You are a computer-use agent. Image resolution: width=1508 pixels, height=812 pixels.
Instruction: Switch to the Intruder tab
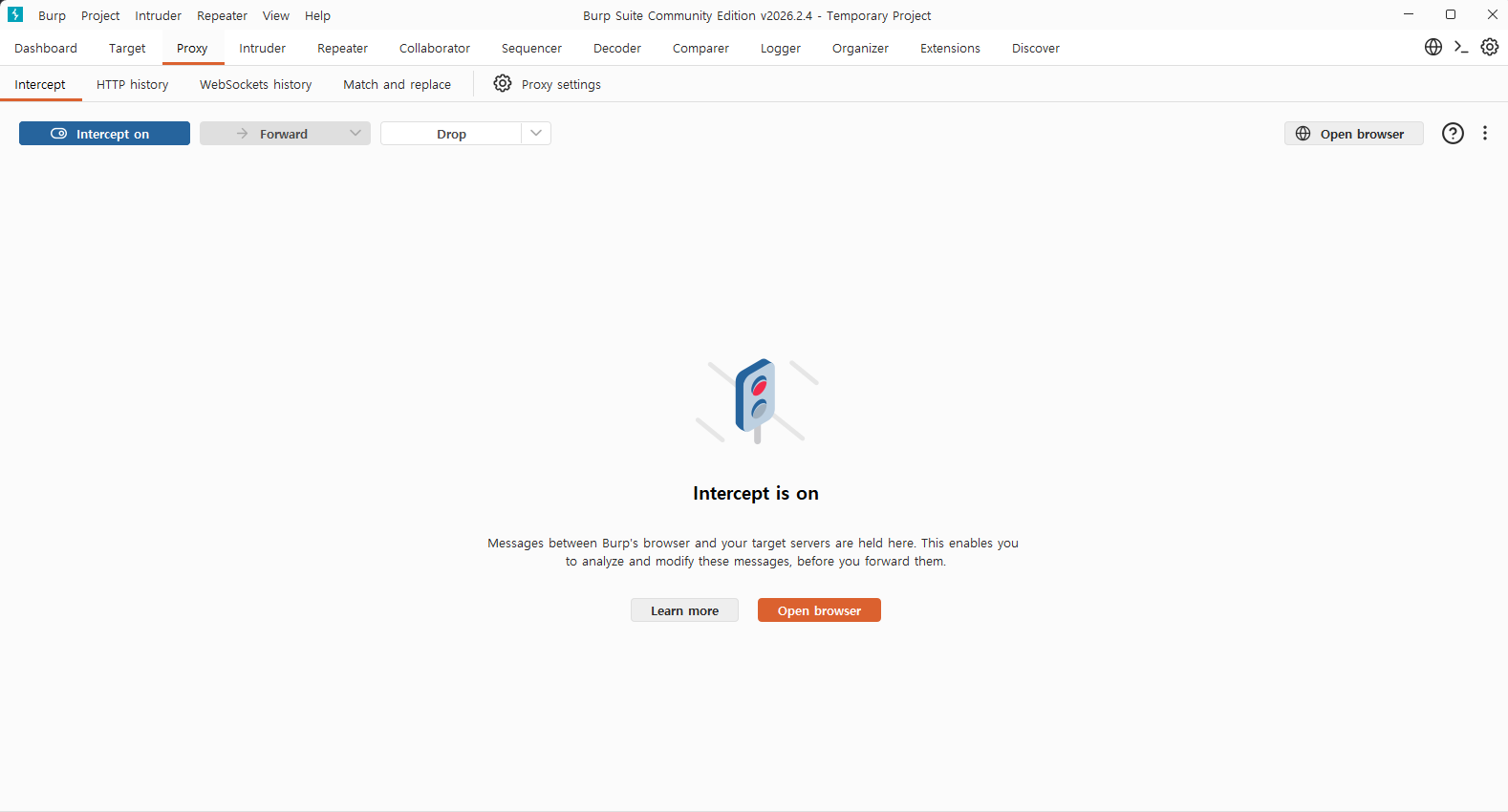(x=262, y=48)
